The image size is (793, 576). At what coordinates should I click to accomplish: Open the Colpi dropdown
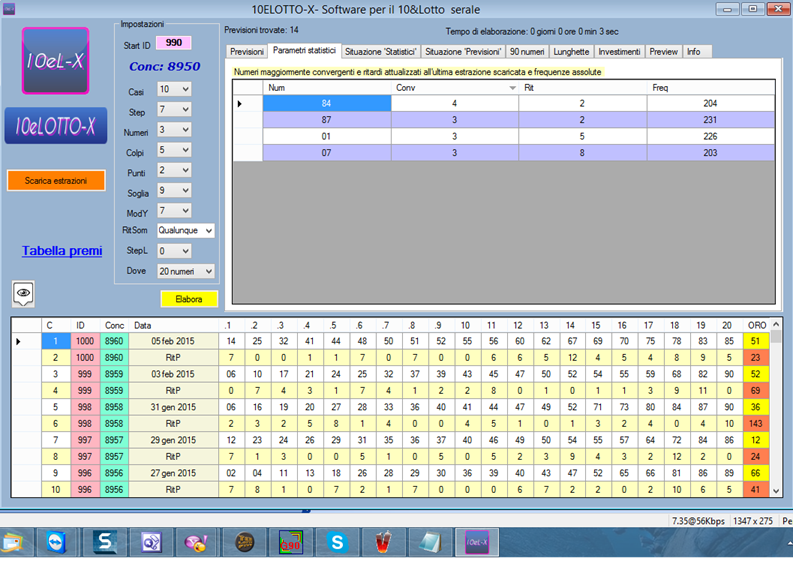(174, 150)
